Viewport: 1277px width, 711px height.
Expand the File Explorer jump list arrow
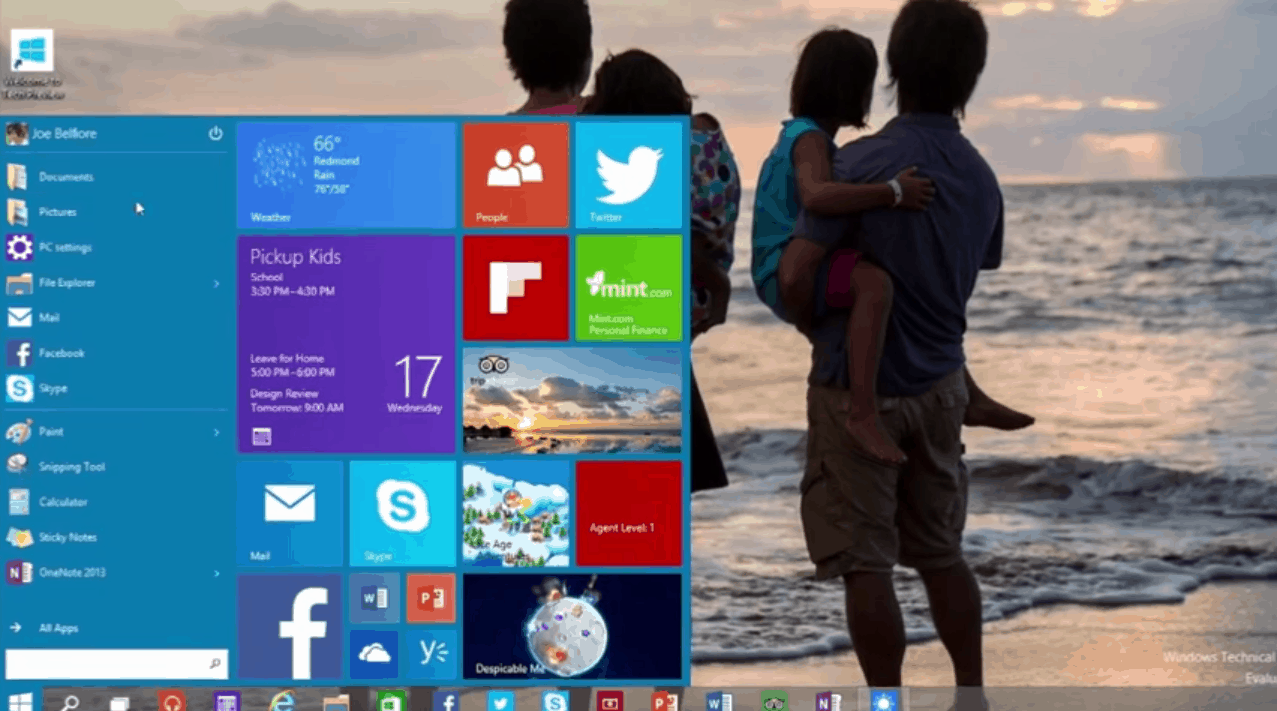(216, 284)
